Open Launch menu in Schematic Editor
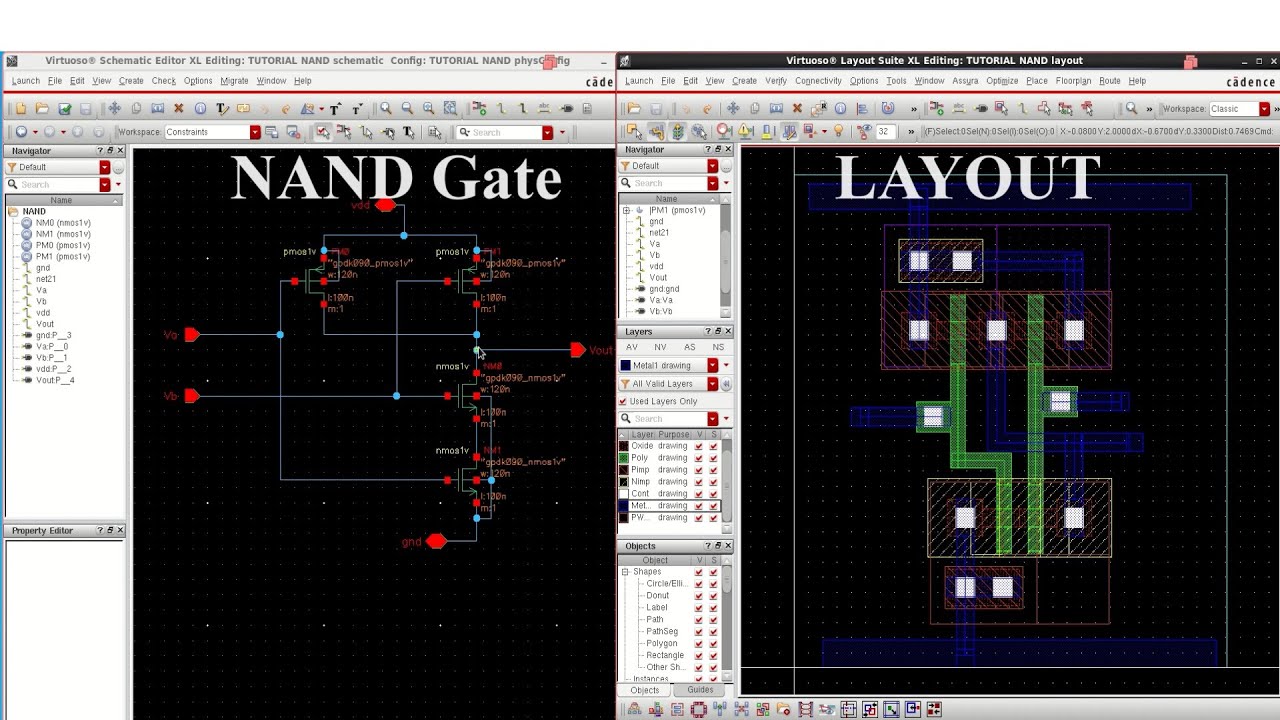 (26, 81)
